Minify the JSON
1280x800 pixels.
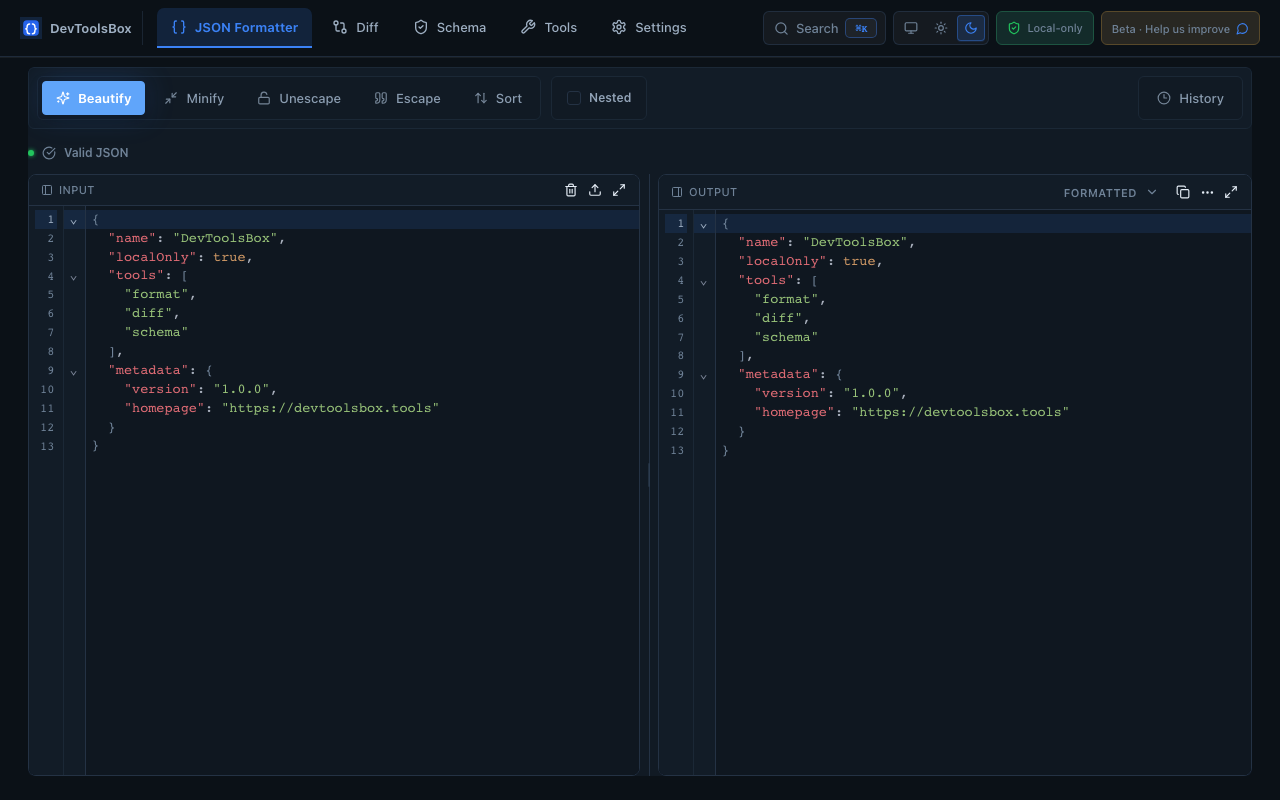tap(194, 98)
